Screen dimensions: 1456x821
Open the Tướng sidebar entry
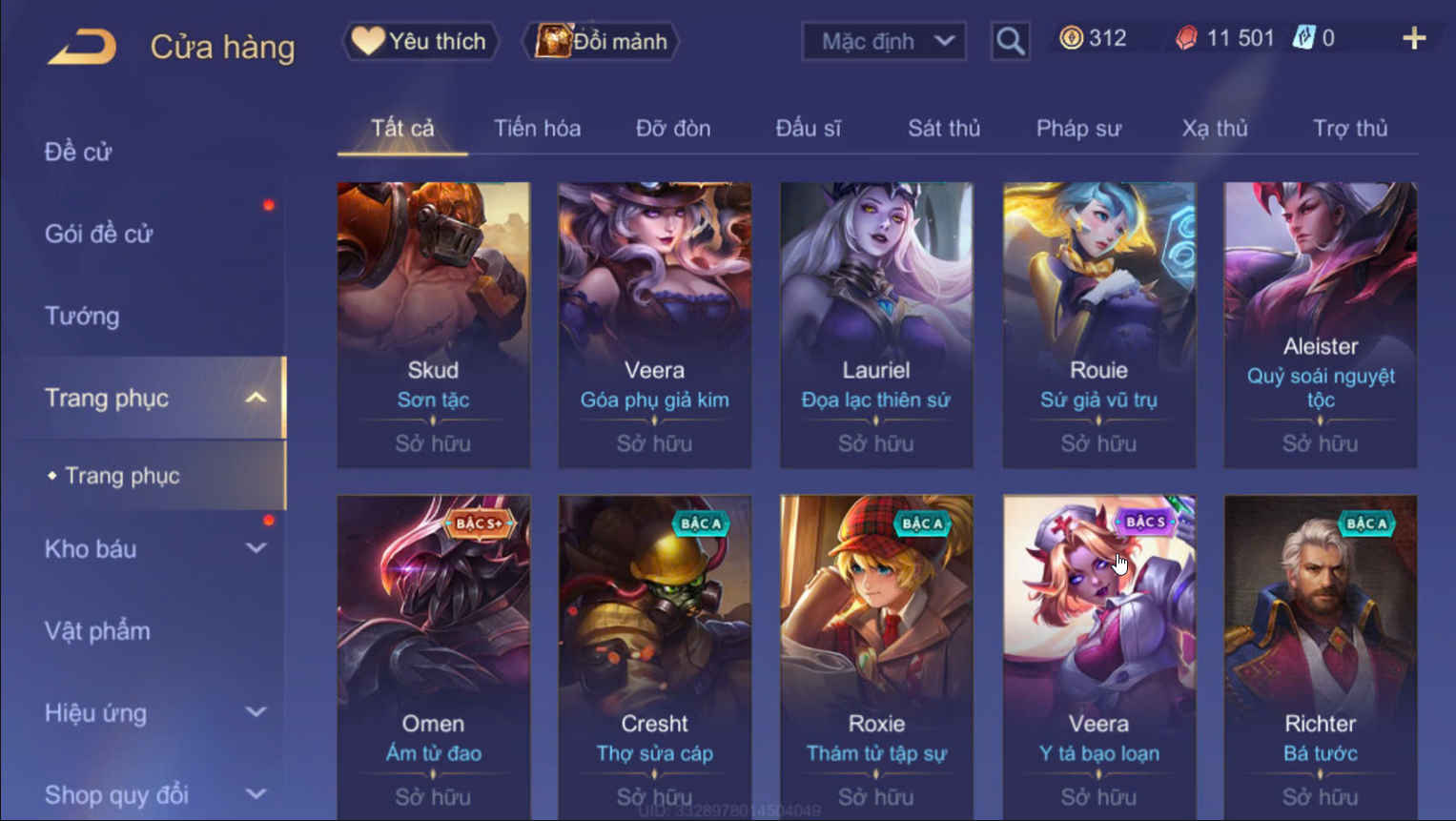click(x=82, y=316)
